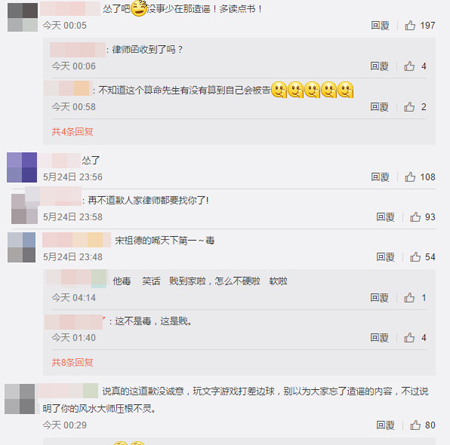Expand the 共8条回复 replies
The width and height of the screenshot is (450, 445).
[x=72, y=362]
